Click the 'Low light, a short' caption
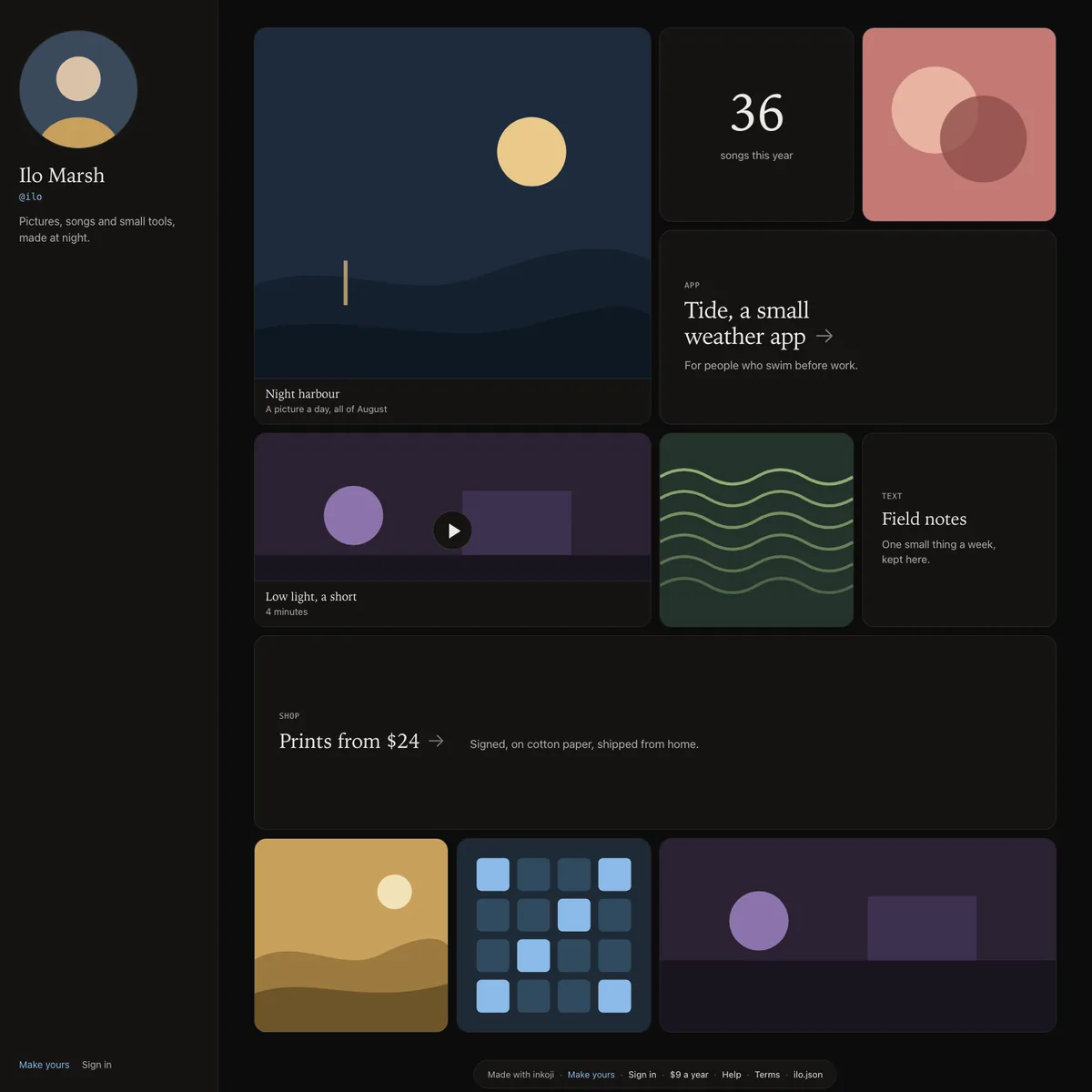 tap(311, 597)
